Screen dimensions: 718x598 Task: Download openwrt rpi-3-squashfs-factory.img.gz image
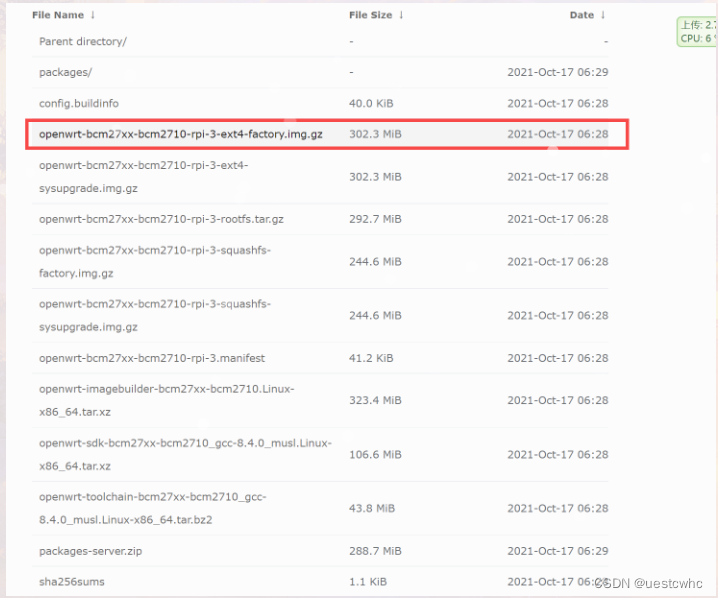155,262
